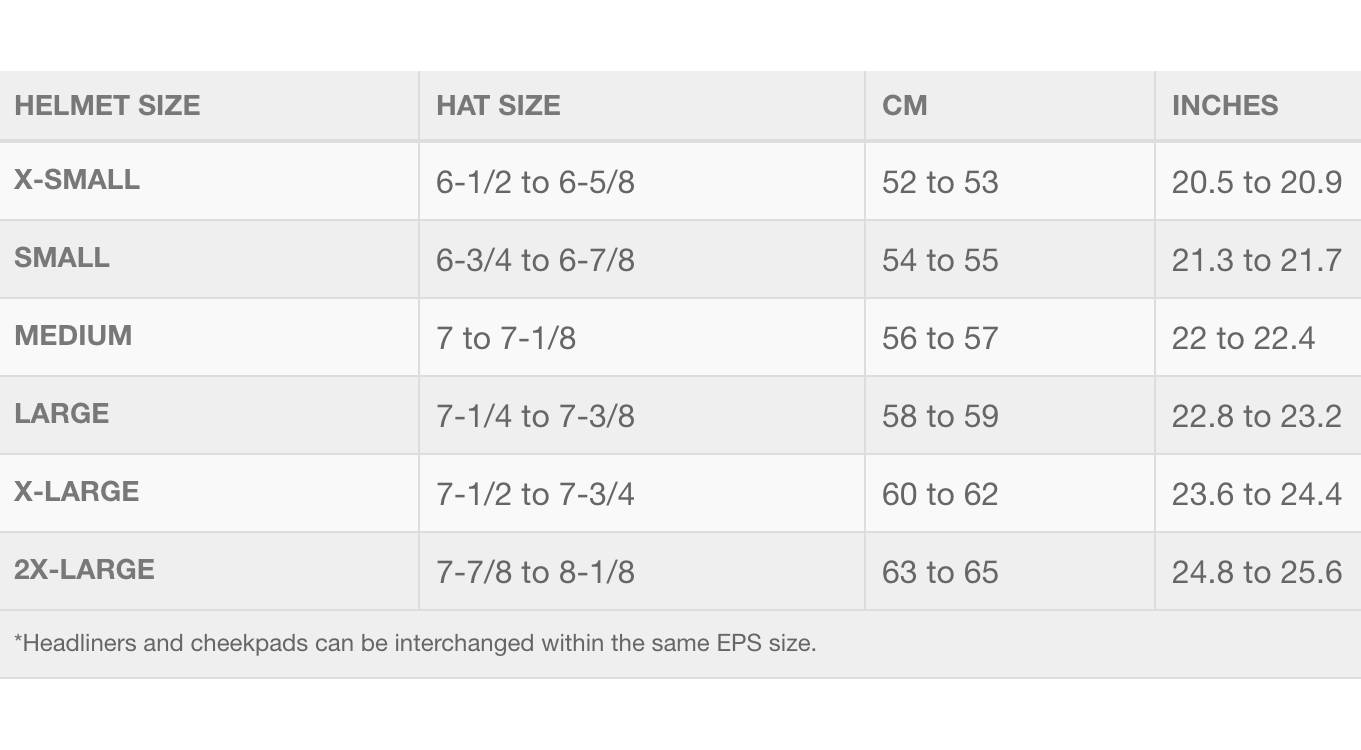Image resolution: width=1361 pixels, height=750 pixels.
Task: Click hat size 7 to 7-1/8 cell
Action: 506,338
